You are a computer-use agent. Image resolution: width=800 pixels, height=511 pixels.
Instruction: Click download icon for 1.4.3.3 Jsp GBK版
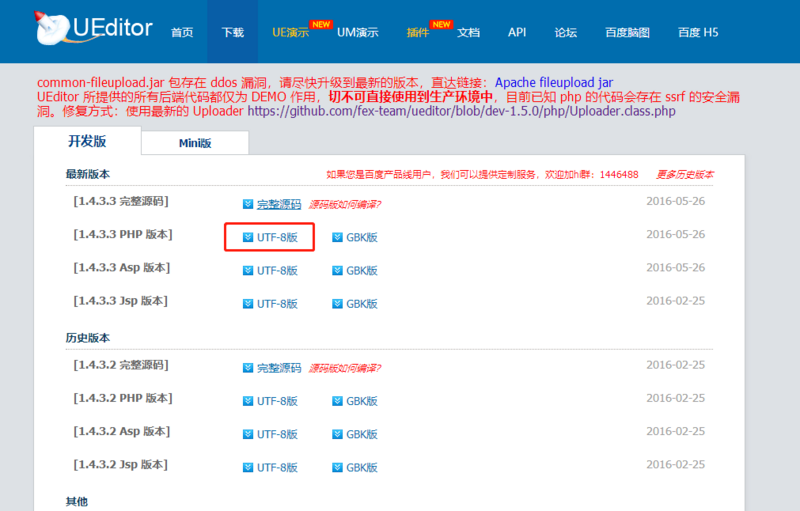337,304
